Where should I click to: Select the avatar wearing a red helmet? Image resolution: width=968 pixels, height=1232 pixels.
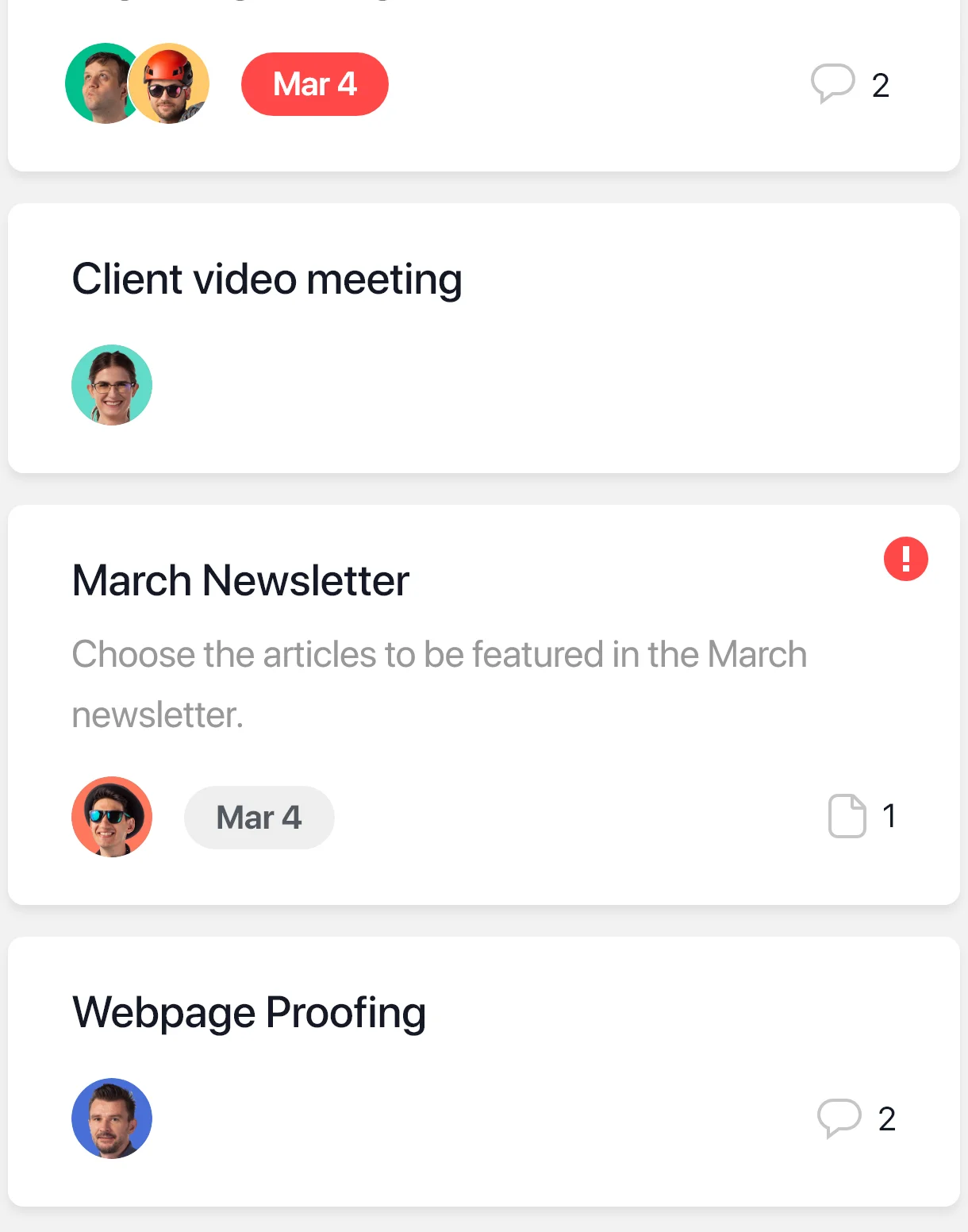click(169, 83)
